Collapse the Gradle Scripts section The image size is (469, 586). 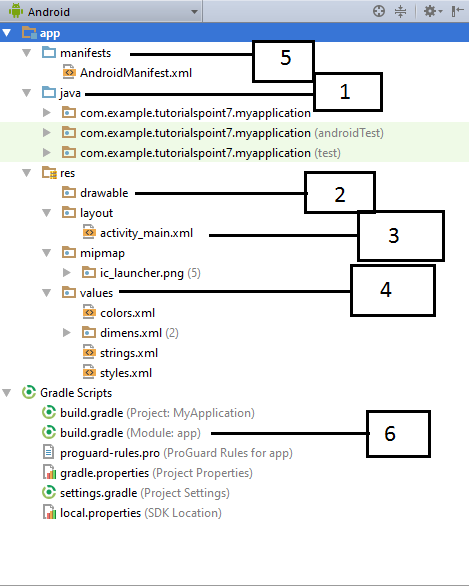point(7,392)
